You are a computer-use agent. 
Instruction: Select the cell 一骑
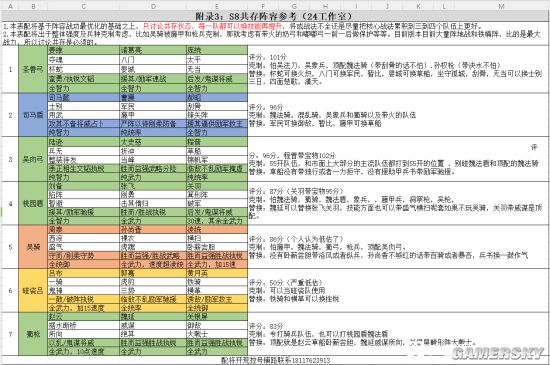[83, 282]
